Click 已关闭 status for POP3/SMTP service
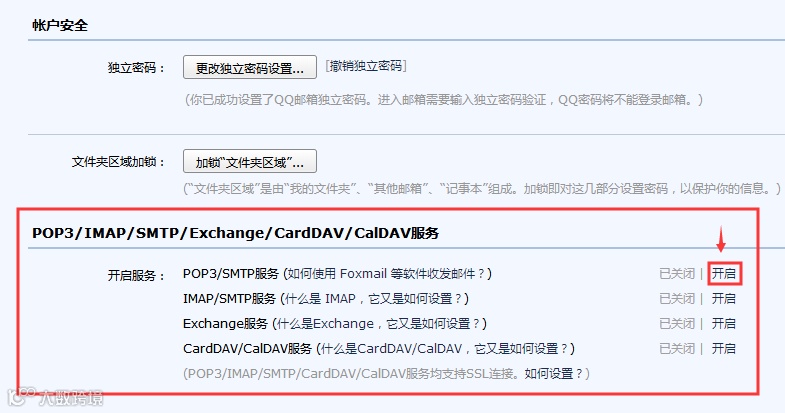This screenshot has width=785, height=413. click(677, 273)
